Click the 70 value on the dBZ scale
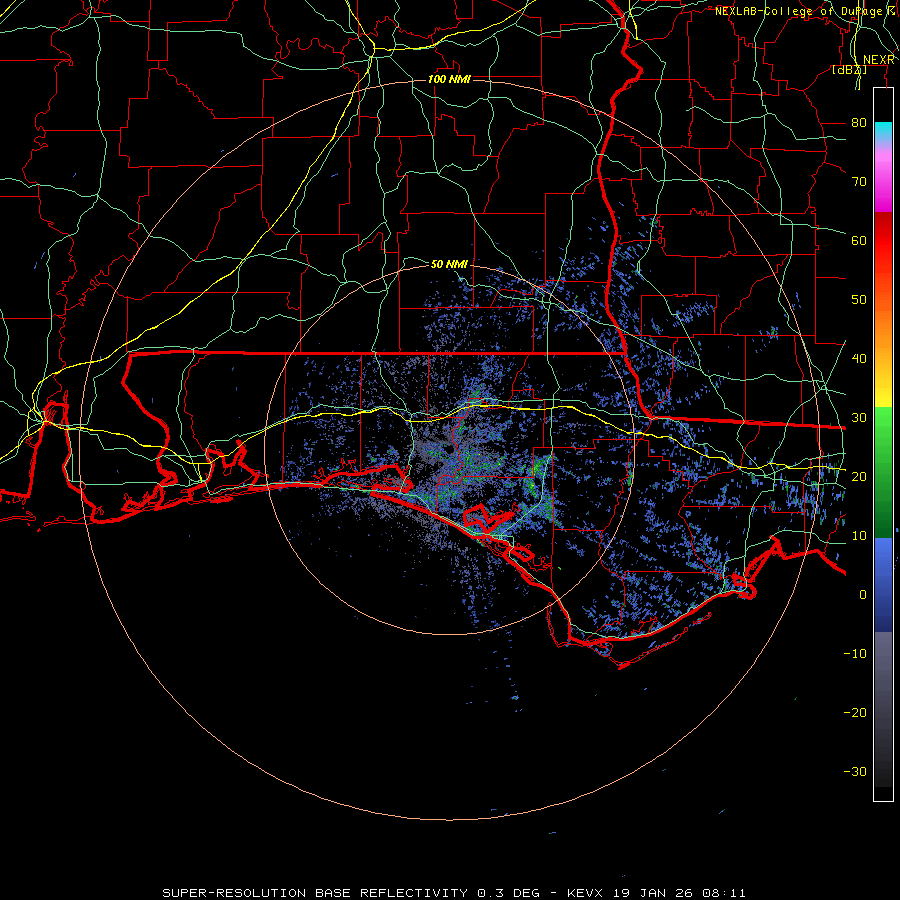Screen dimensions: 900x900 coord(859,181)
